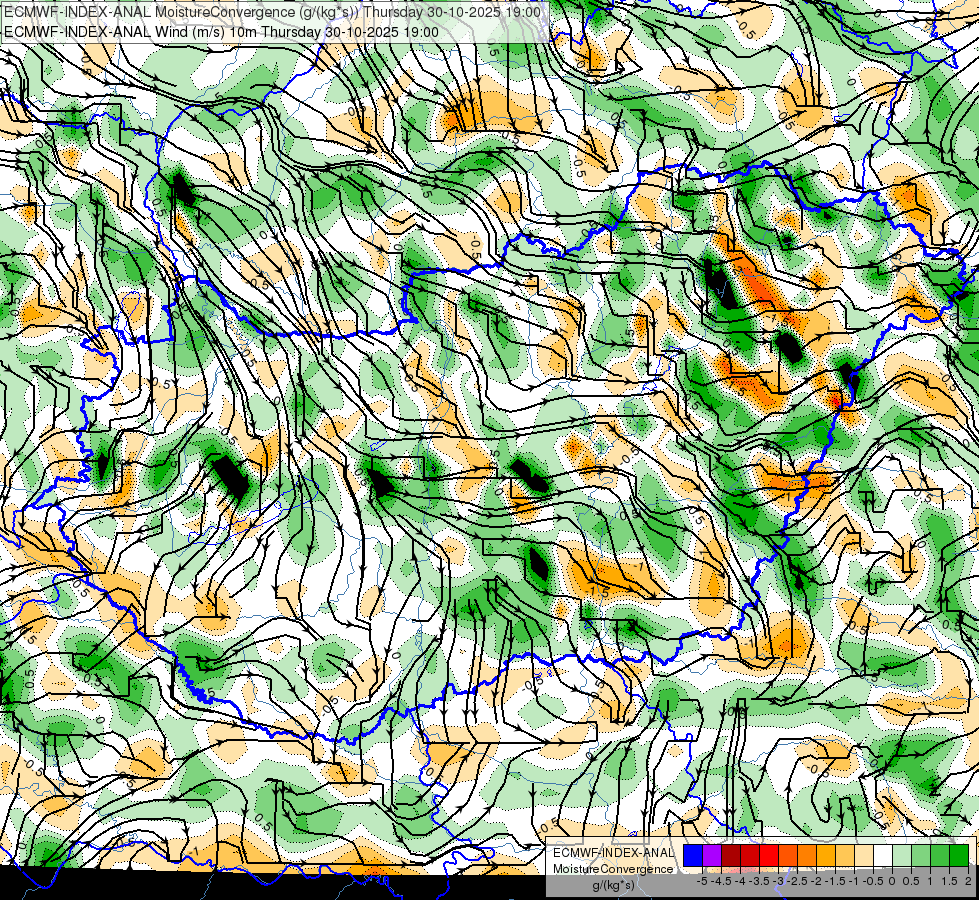Click the blue swatch in the legend
This screenshot has width=979, height=900.
click(693, 855)
